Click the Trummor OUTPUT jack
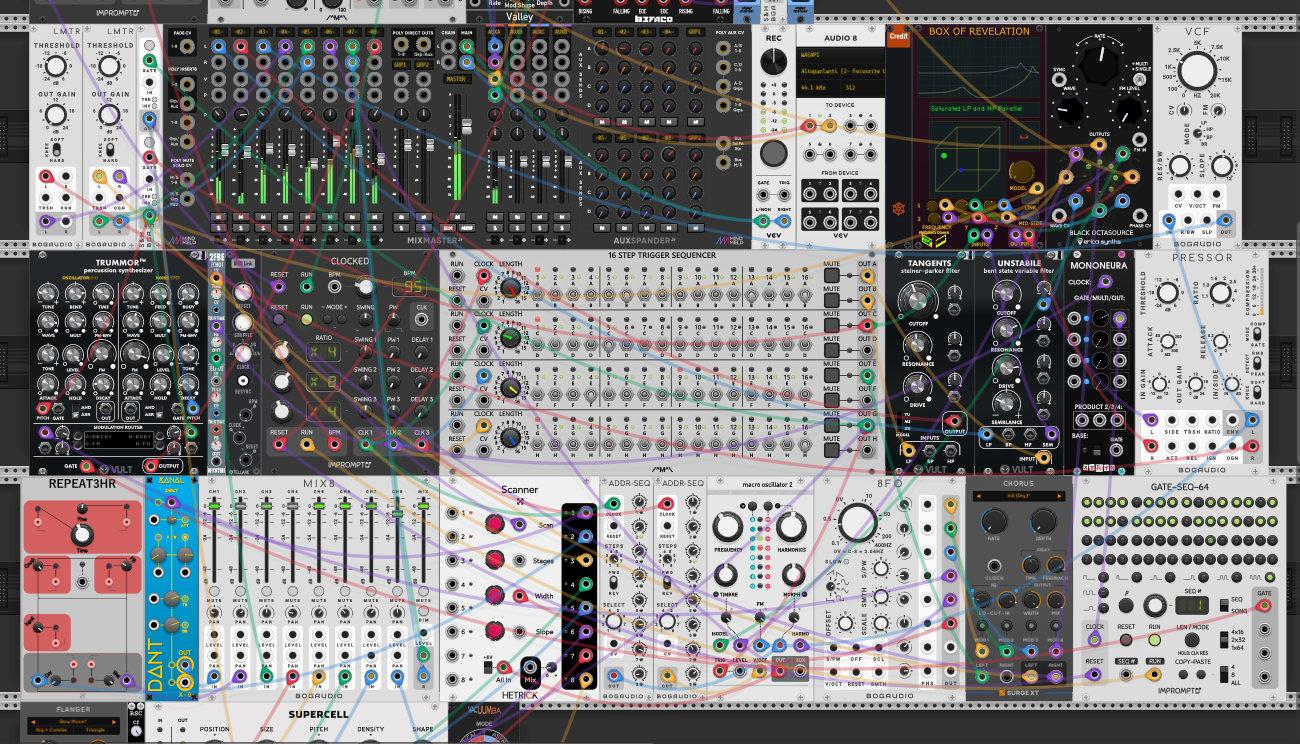Viewport: 1300px width, 744px height. click(x=152, y=466)
